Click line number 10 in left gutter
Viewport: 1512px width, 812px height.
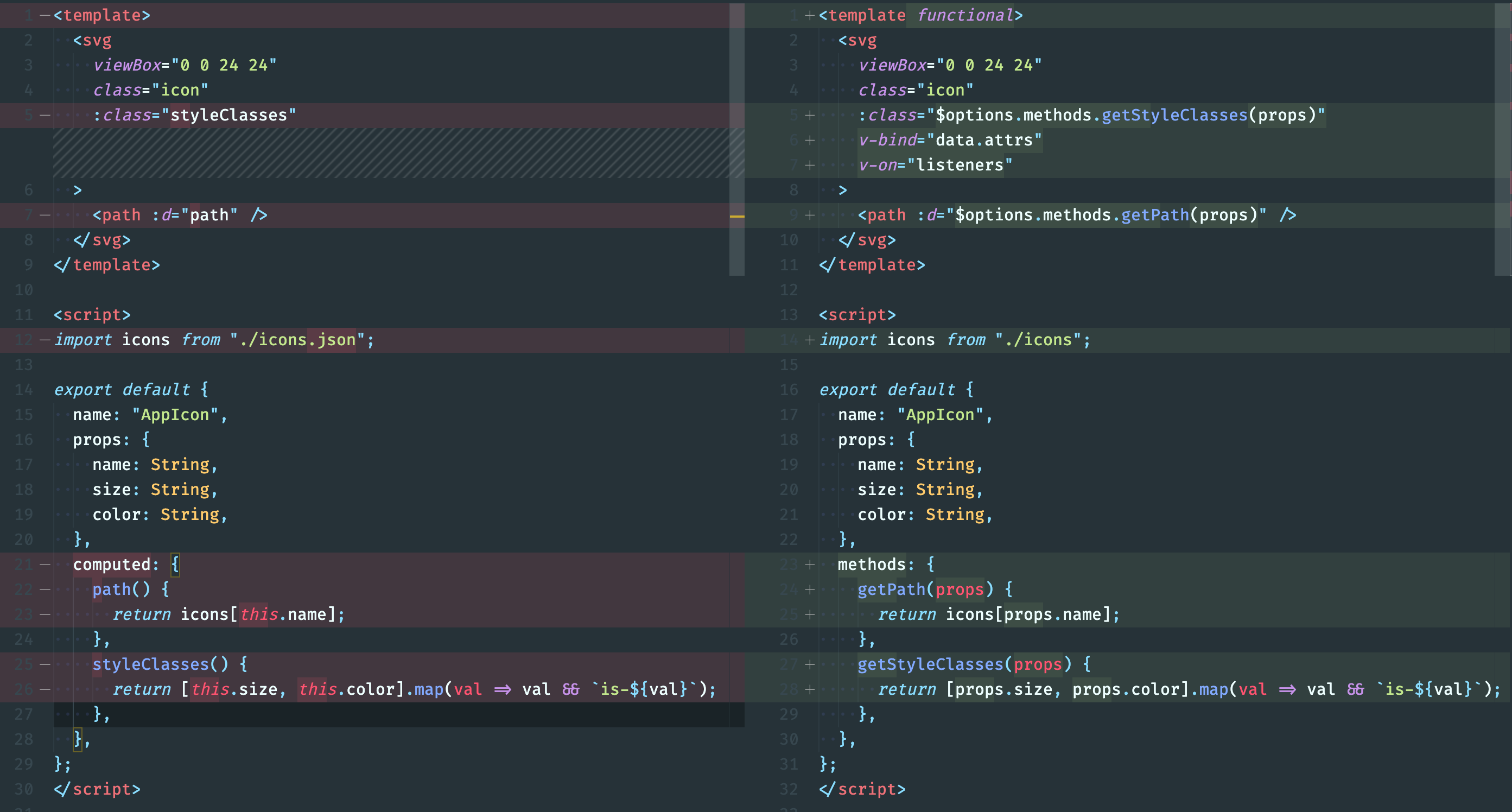[x=24, y=290]
